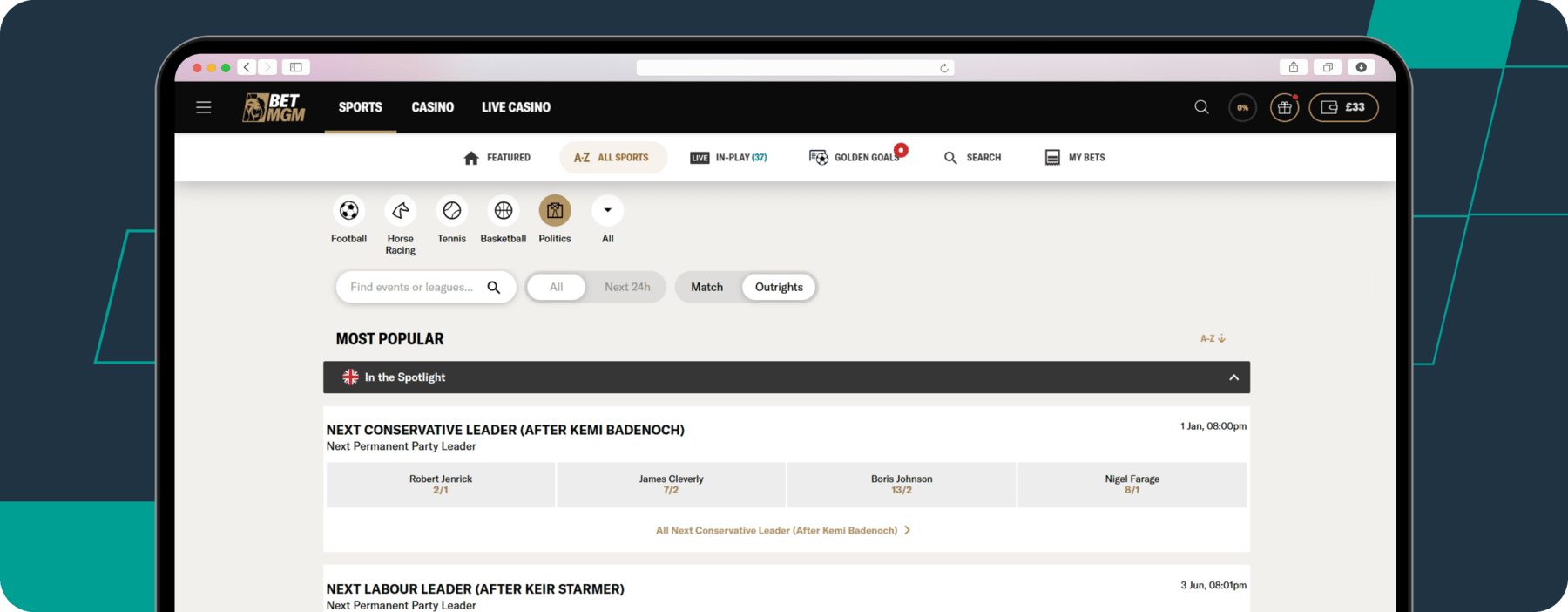Switch to the Sports section
Screen dimensions: 1568x612
pos(360,107)
